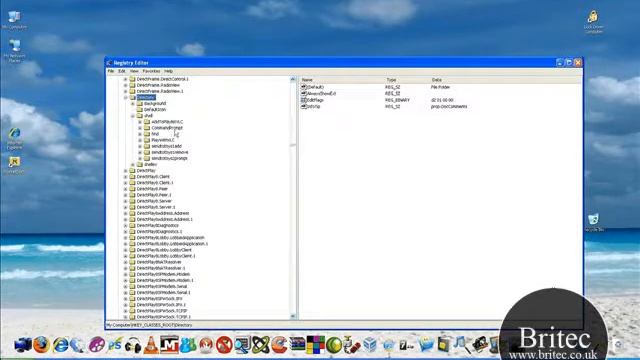Launch CCleaner red C icon in dock
640x360 pixels.
click(x=279, y=345)
